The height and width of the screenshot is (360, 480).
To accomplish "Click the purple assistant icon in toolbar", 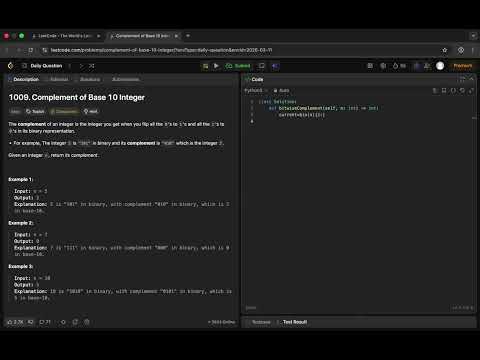I will 275,66.
